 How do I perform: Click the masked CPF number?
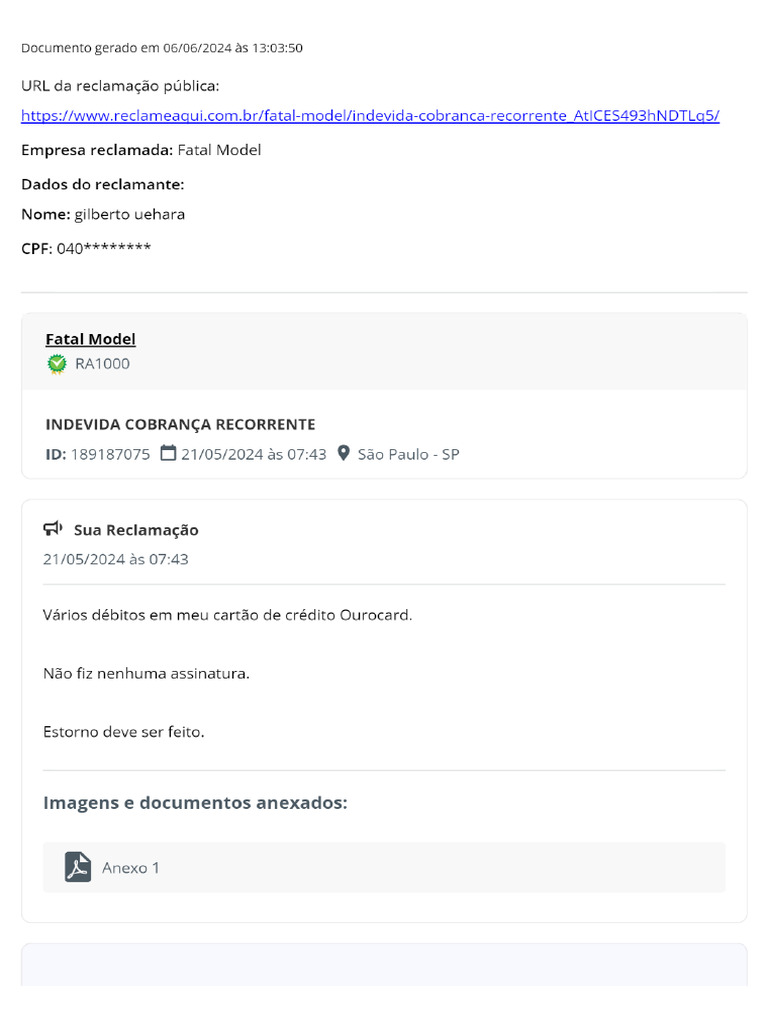[104, 248]
